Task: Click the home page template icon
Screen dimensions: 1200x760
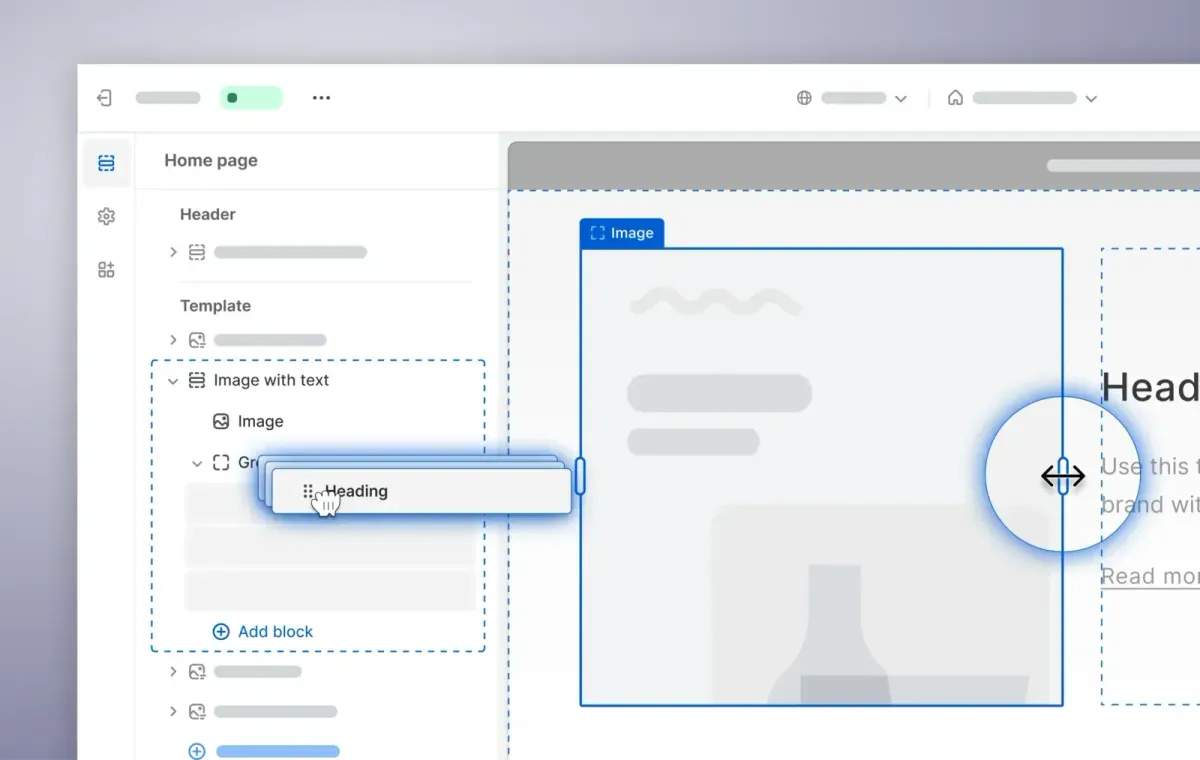Action: tap(956, 98)
